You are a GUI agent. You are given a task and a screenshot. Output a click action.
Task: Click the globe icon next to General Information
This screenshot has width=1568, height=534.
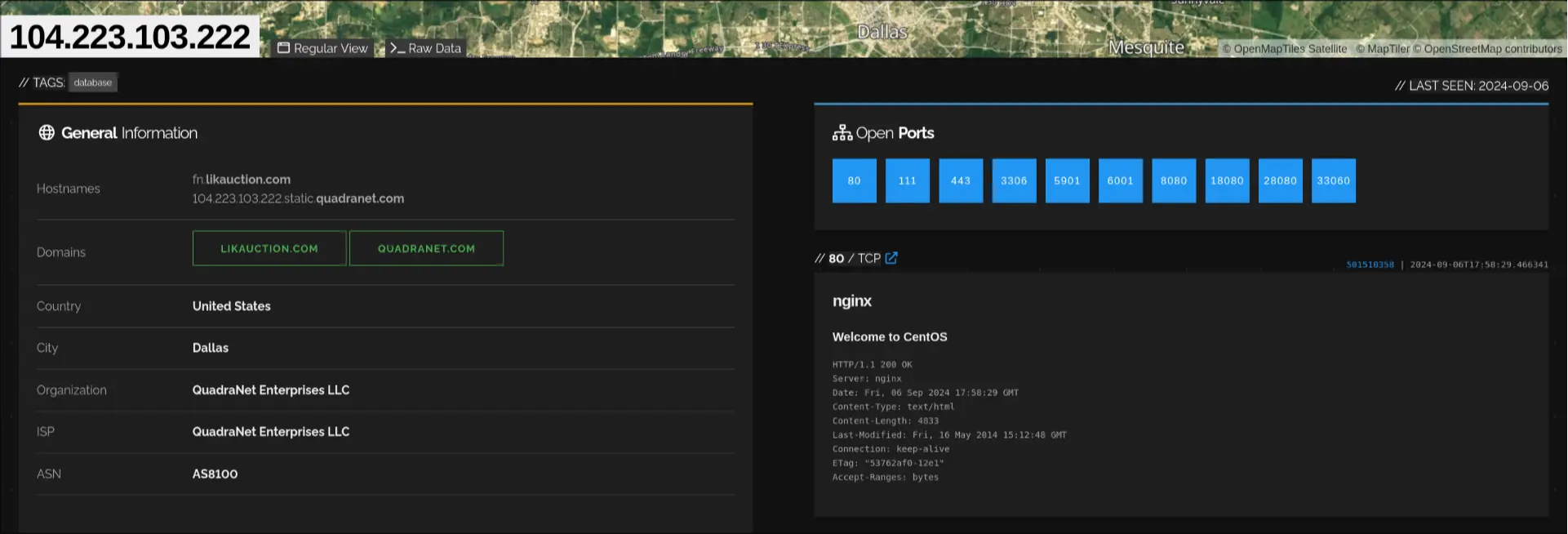pyautogui.click(x=47, y=133)
